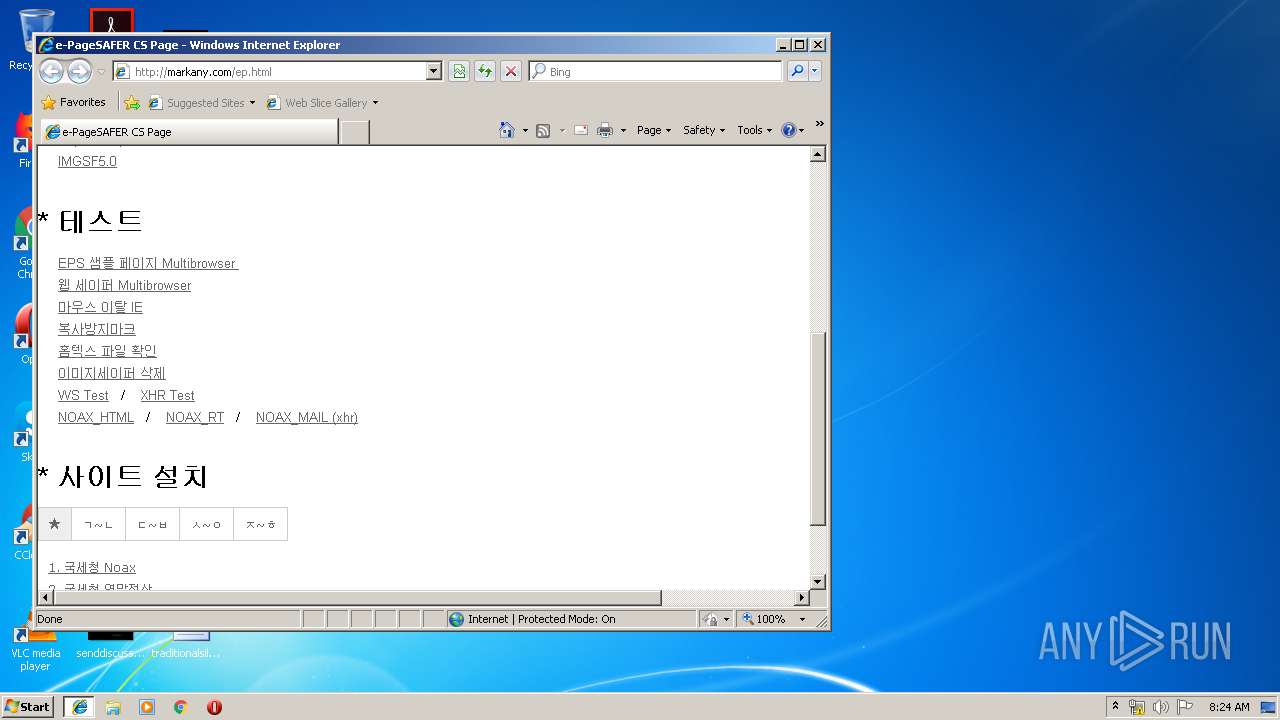Click the vertical scrollbar down arrow
The image size is (1280, 720).
tap(817, 581)
